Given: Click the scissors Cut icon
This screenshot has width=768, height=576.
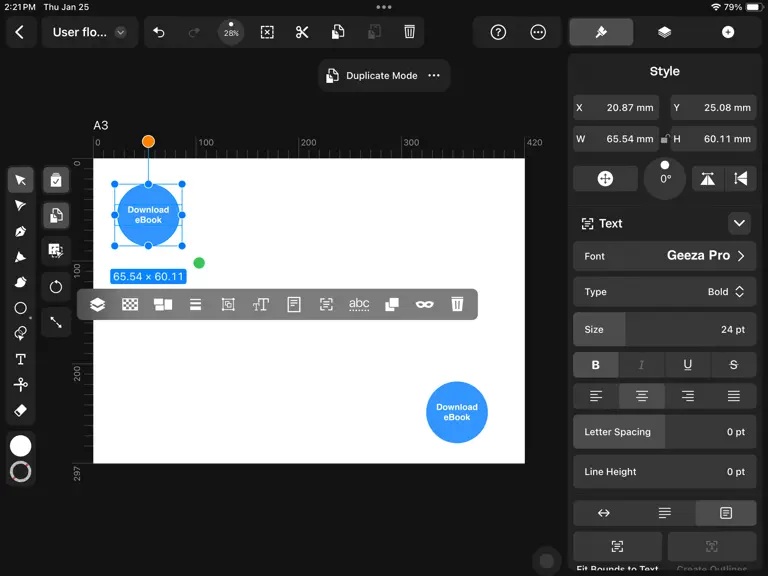Looking at the screenshot, I should (x=302, y=32).
